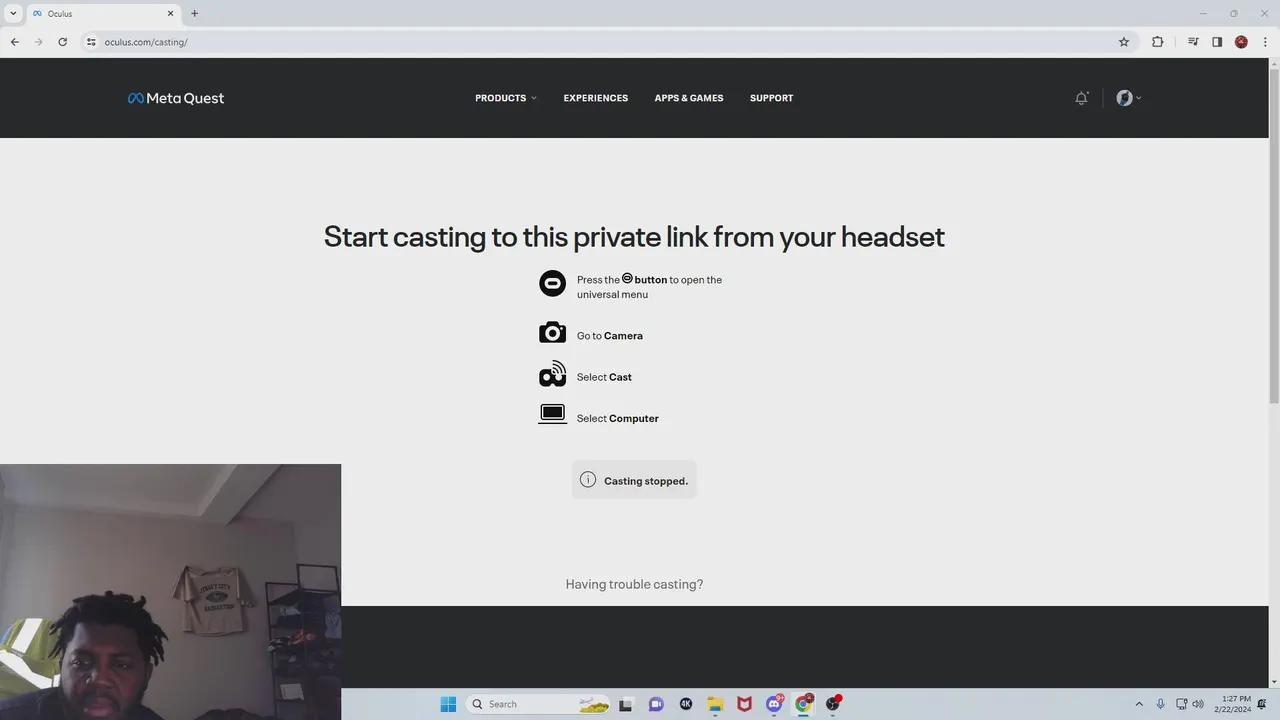Open Apps & Games section

[x=689, y=98]
